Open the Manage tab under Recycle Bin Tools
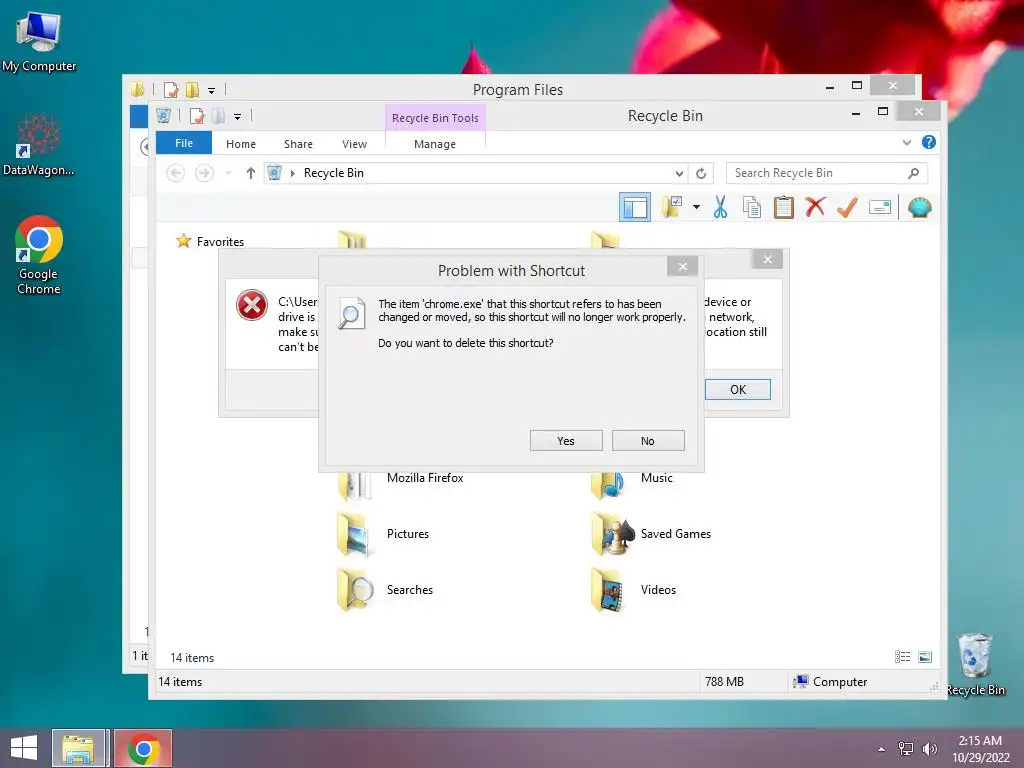This screenshot has height=768, width=1024. [435, 144]
